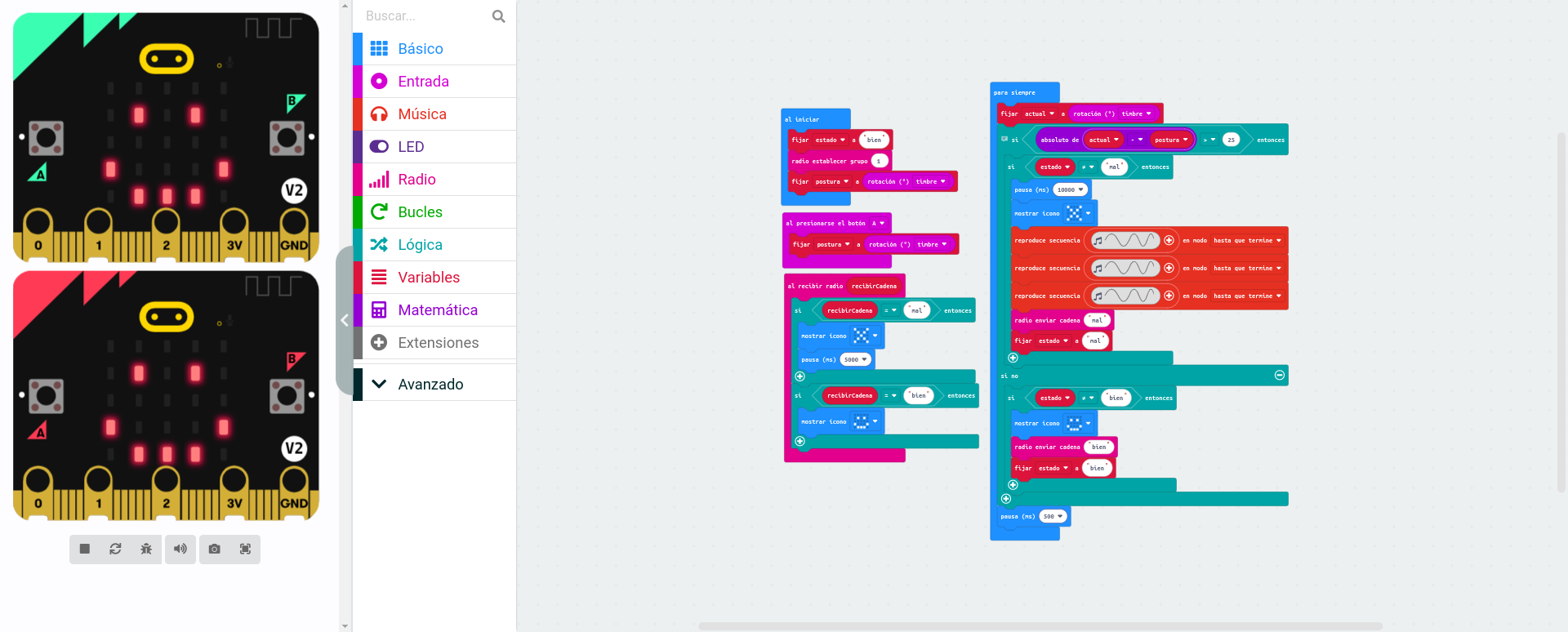Screen dimensions: 1568x632
Task: Tap pin 0 on the green micro:bit
Action: click(38, 235)
